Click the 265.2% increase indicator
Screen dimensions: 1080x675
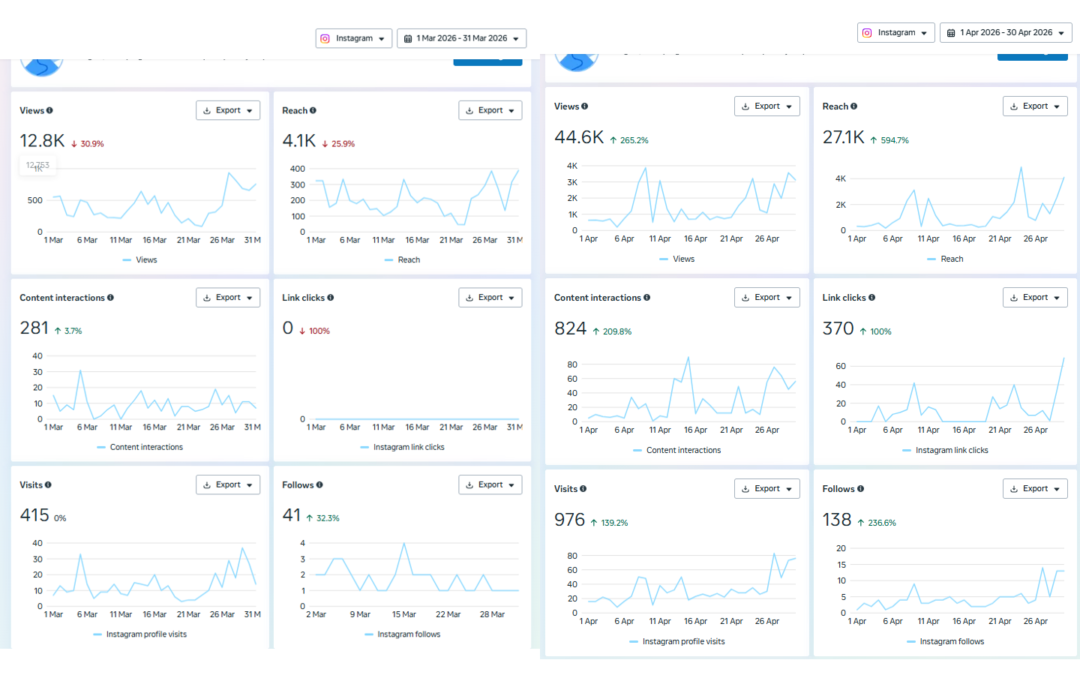click(630, 140)
